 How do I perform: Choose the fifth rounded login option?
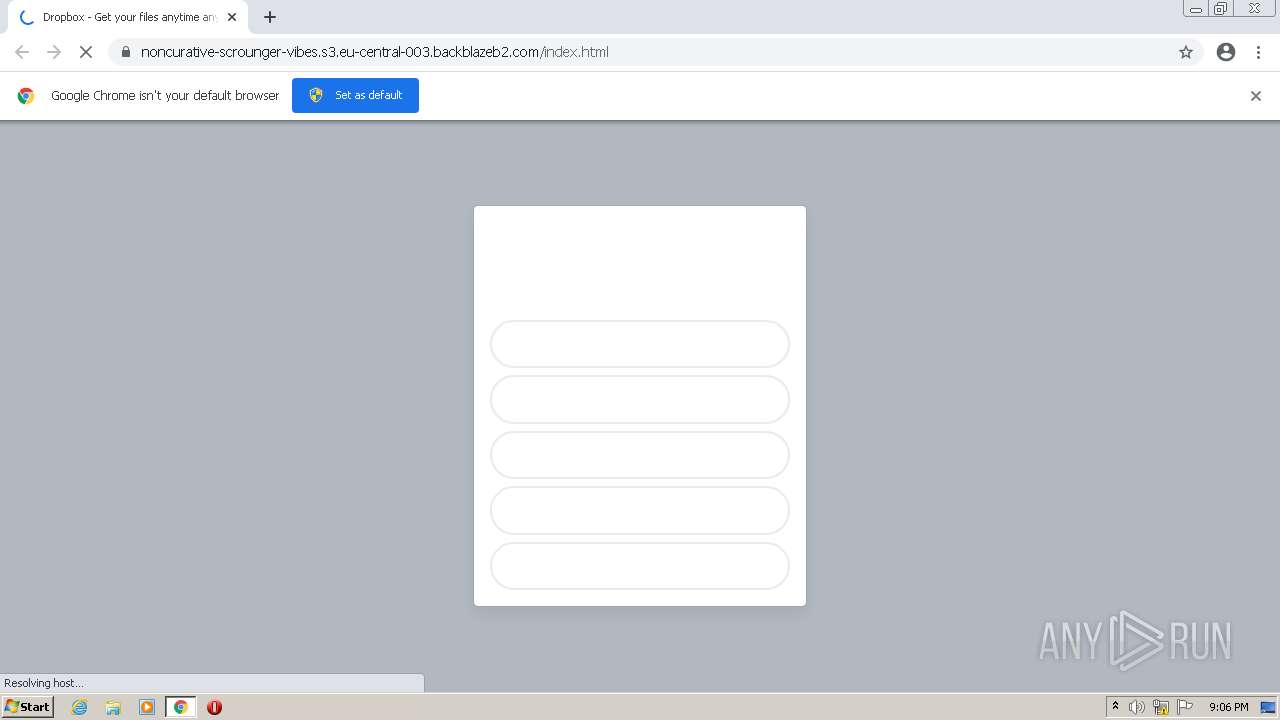tap(640, 566)
